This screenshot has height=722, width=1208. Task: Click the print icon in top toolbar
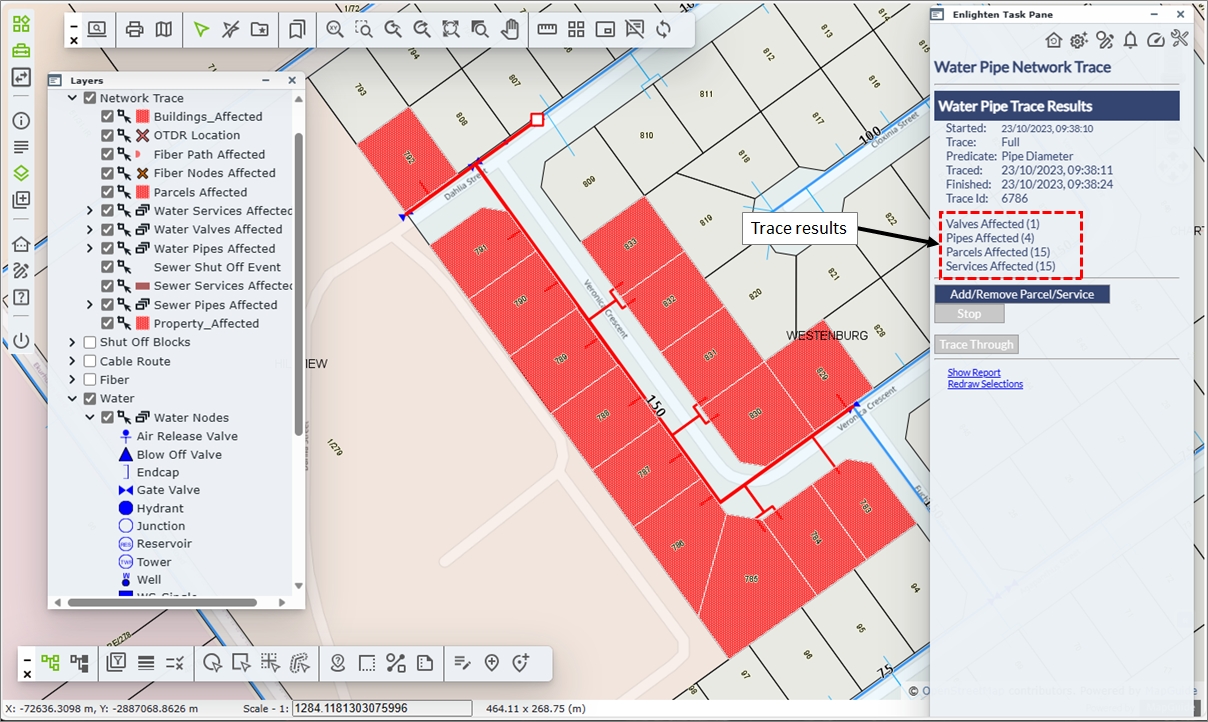click(134, 29)
